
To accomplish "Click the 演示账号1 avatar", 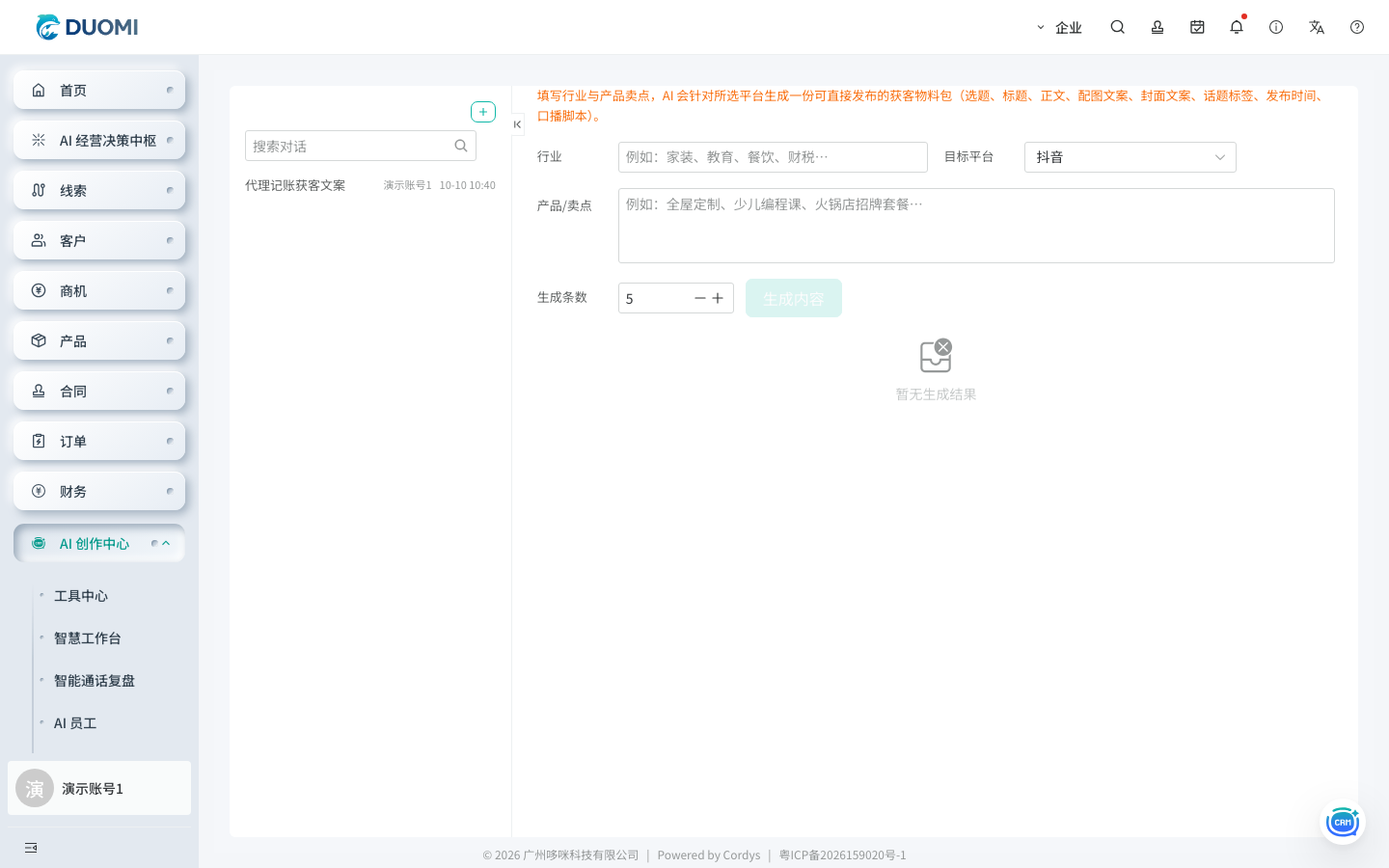I will [x=35, y=788].
